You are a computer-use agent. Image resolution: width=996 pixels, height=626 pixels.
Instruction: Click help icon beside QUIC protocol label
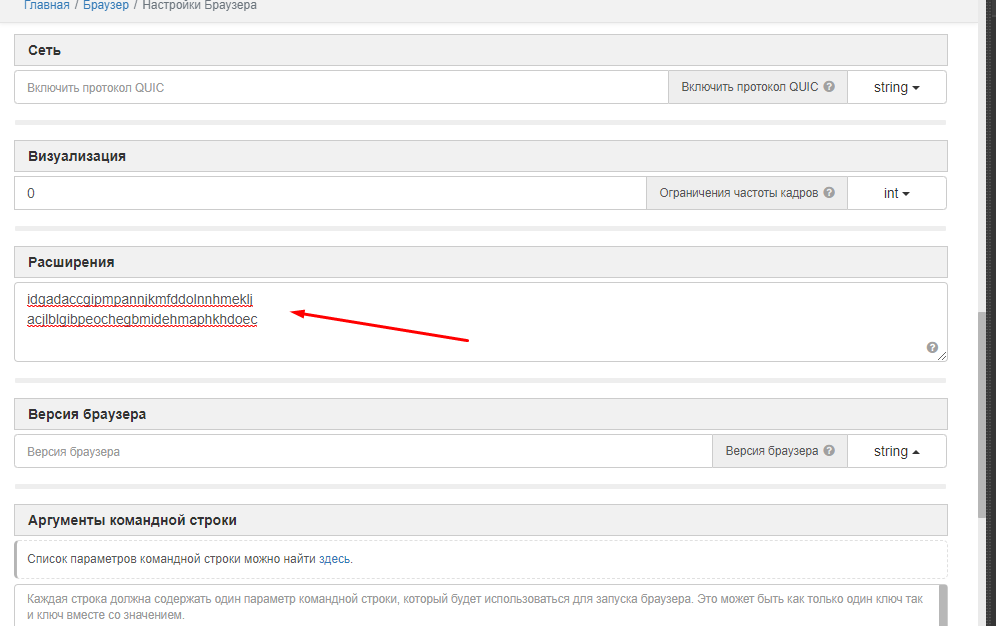829,87
